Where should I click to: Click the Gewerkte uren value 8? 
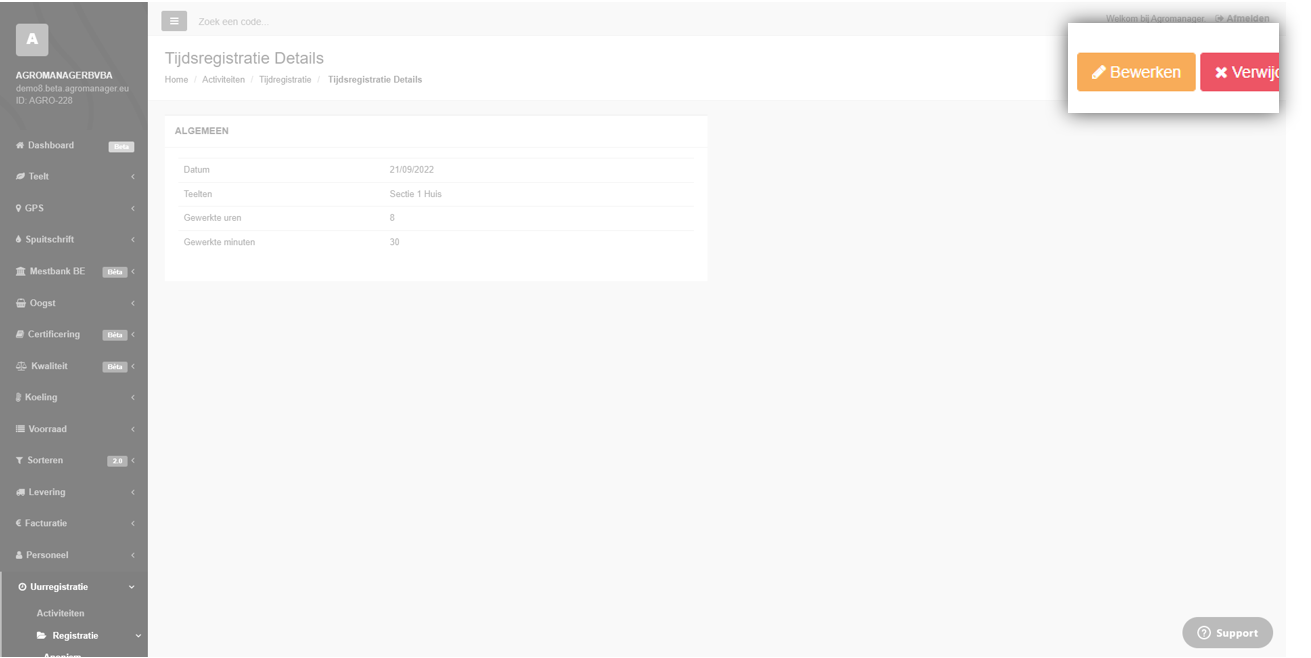click(392, 218)
